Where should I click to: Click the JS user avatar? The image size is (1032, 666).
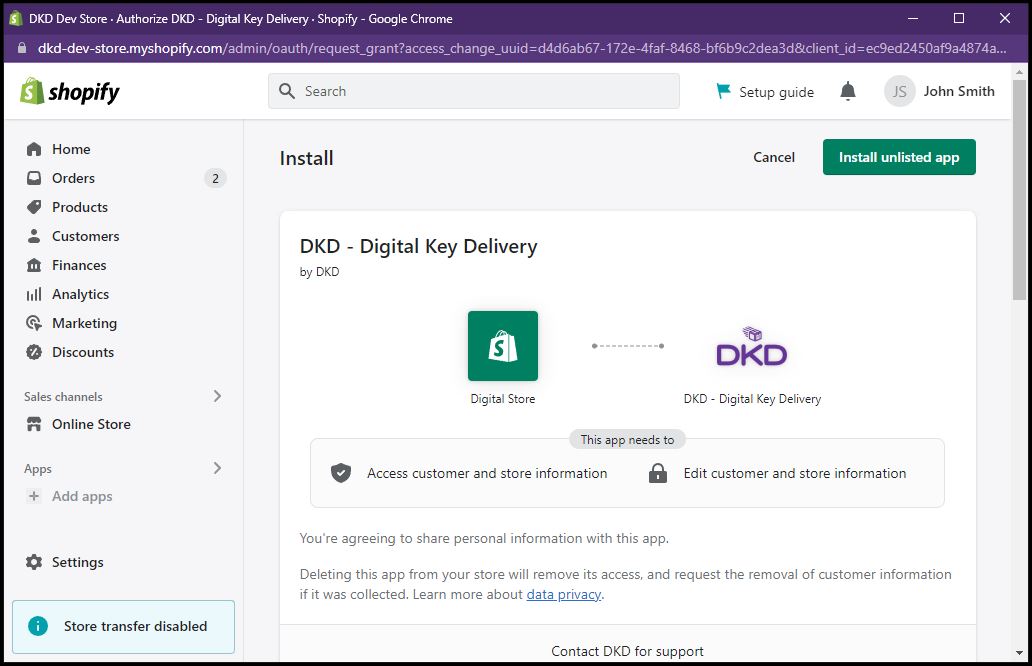coord(900,91)
